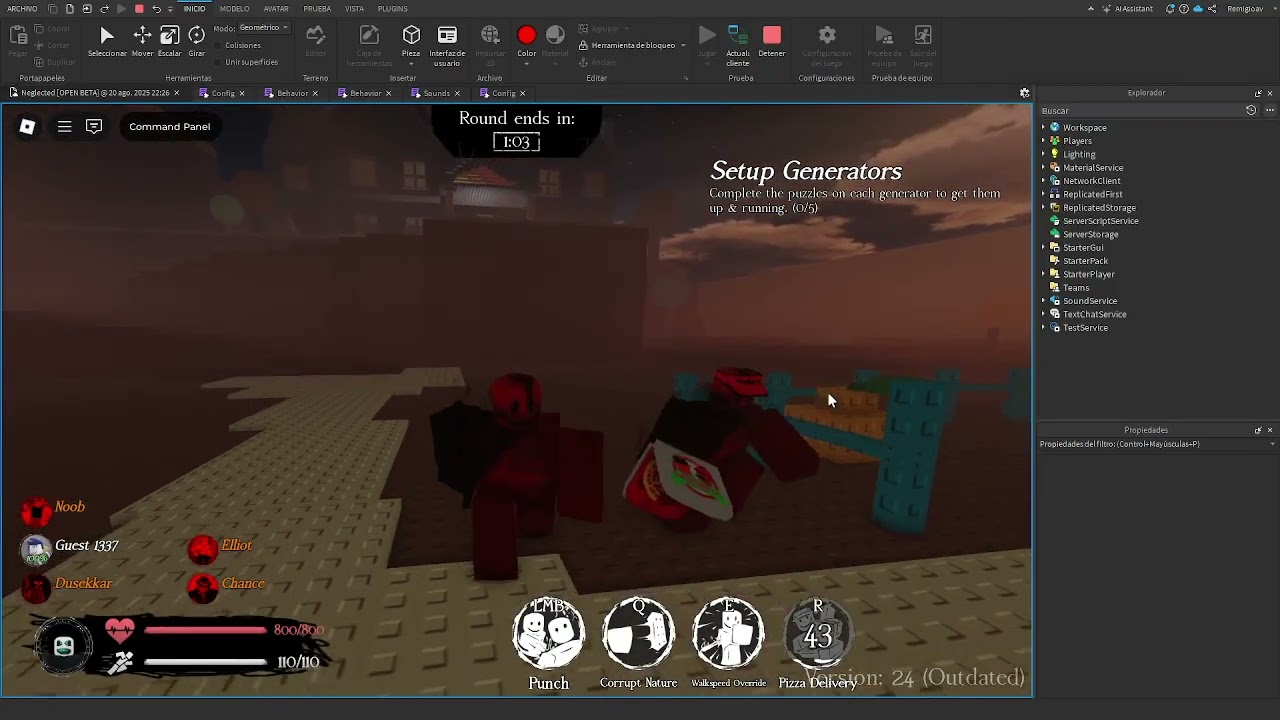
Task: Toggle the Colisiones checkbox
Action: [219, 46]
